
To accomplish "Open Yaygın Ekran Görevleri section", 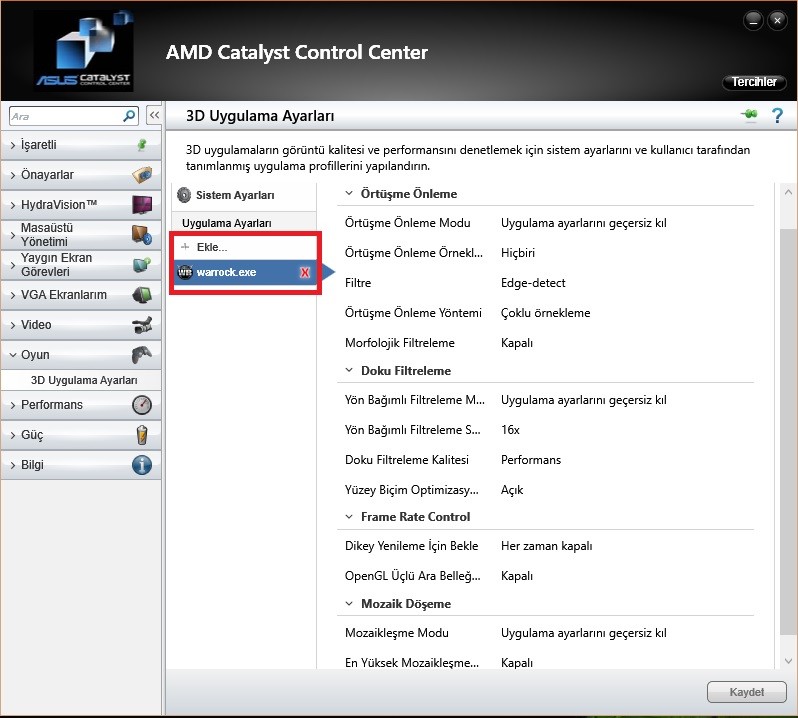I will 81,265.
